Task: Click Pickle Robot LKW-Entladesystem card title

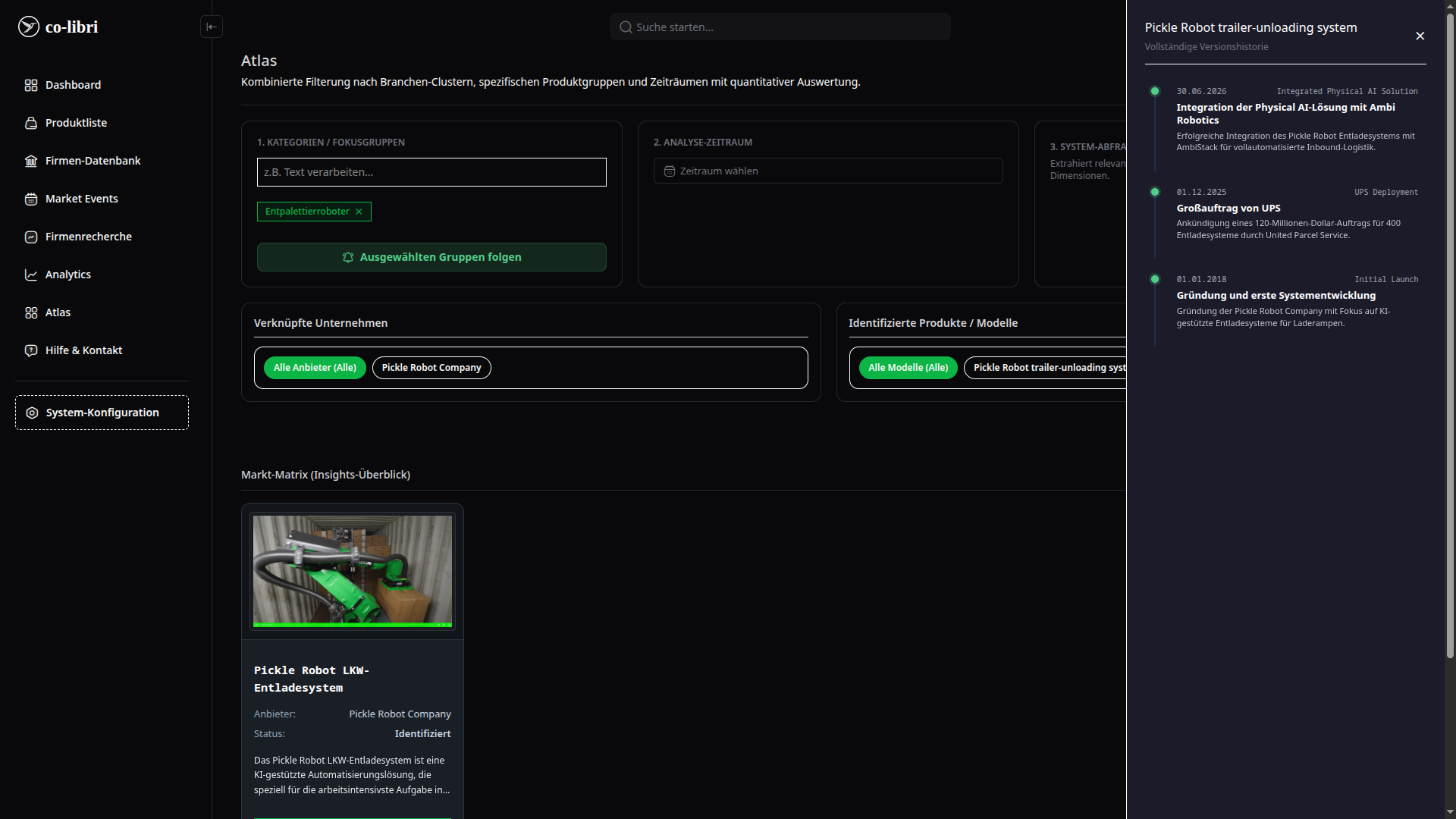Action: pyautogui.click(x=312, y=679)
